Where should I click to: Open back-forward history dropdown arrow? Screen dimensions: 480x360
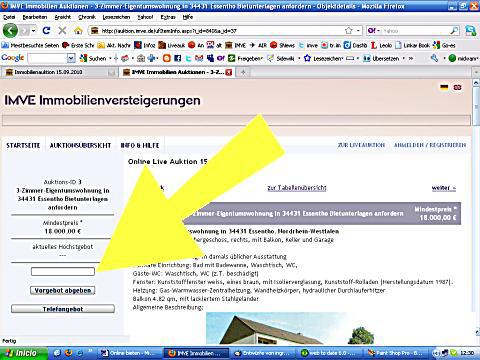pos(33,31)
